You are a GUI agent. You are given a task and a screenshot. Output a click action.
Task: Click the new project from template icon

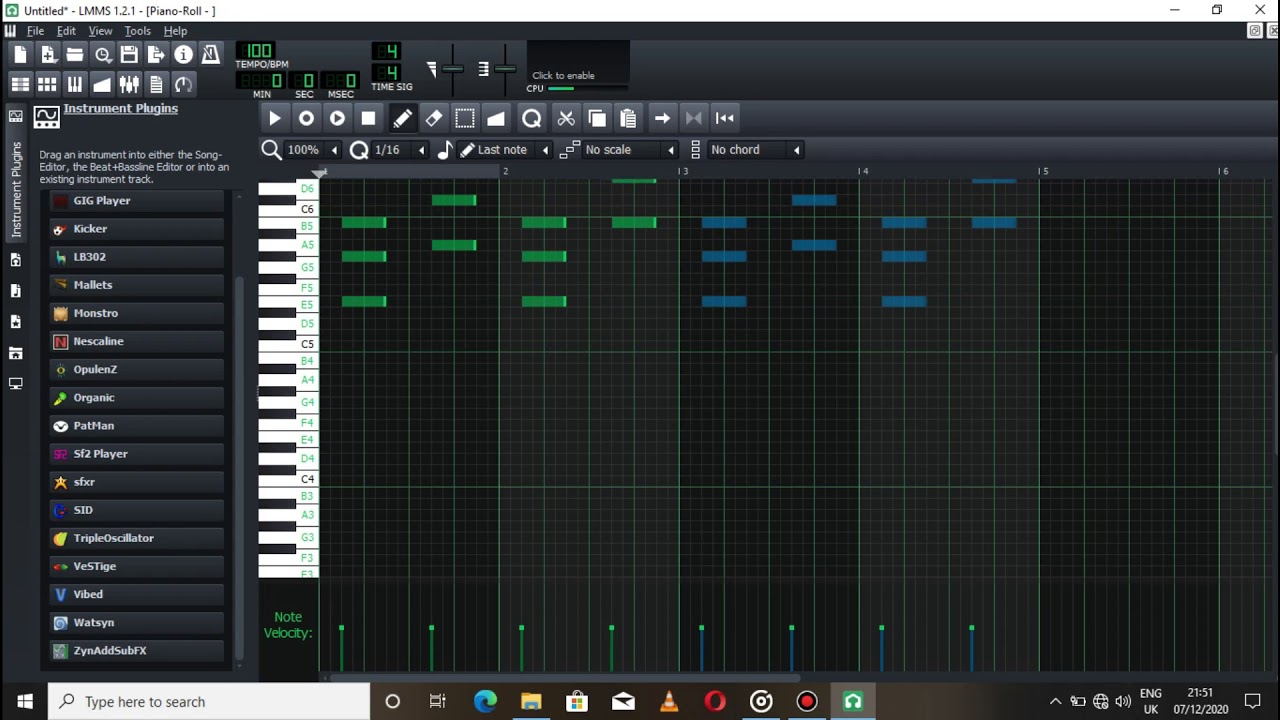[47, 54]
